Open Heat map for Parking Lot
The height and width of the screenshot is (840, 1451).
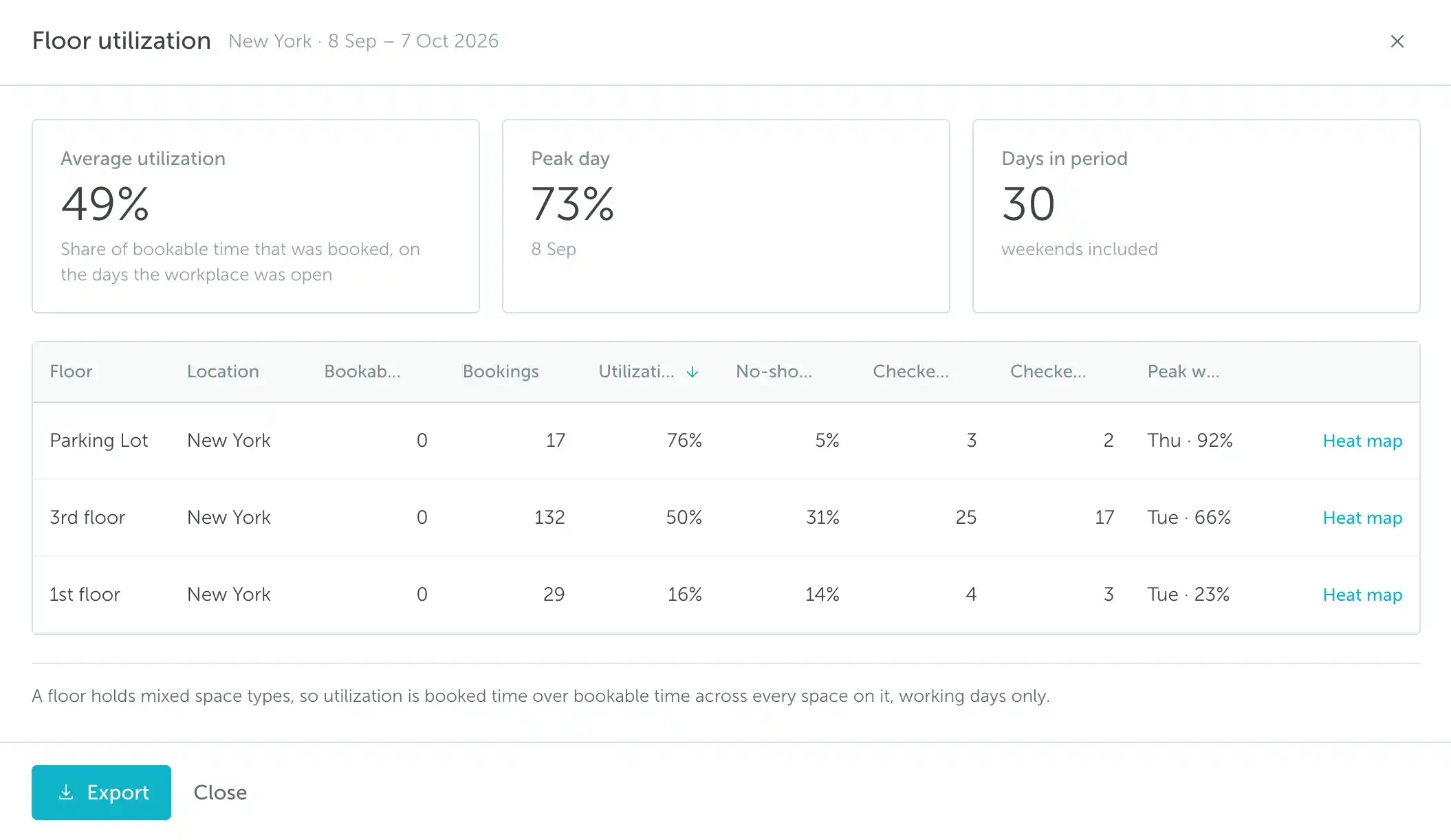pyautogui.click(x=1362, y=441)
